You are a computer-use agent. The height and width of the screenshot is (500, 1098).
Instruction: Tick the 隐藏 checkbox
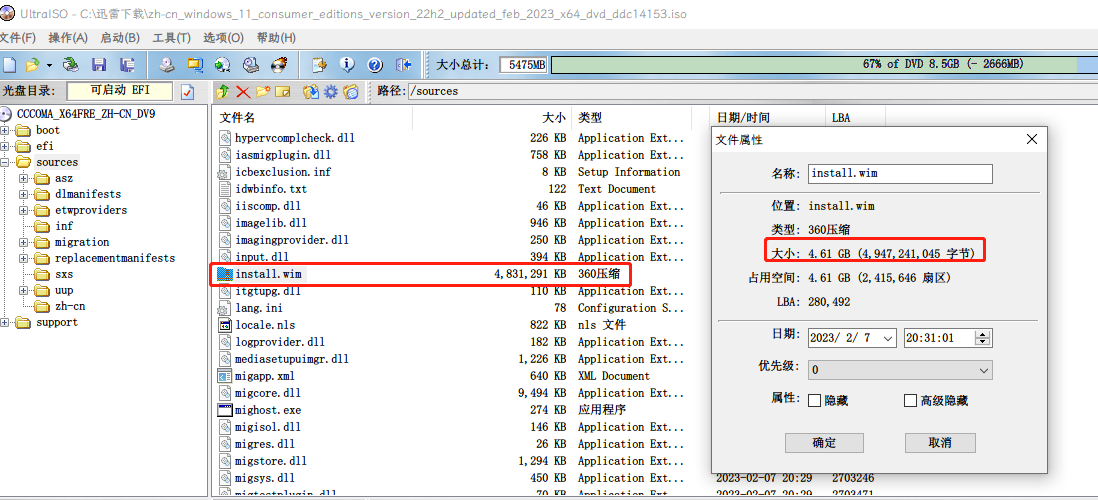814,401
